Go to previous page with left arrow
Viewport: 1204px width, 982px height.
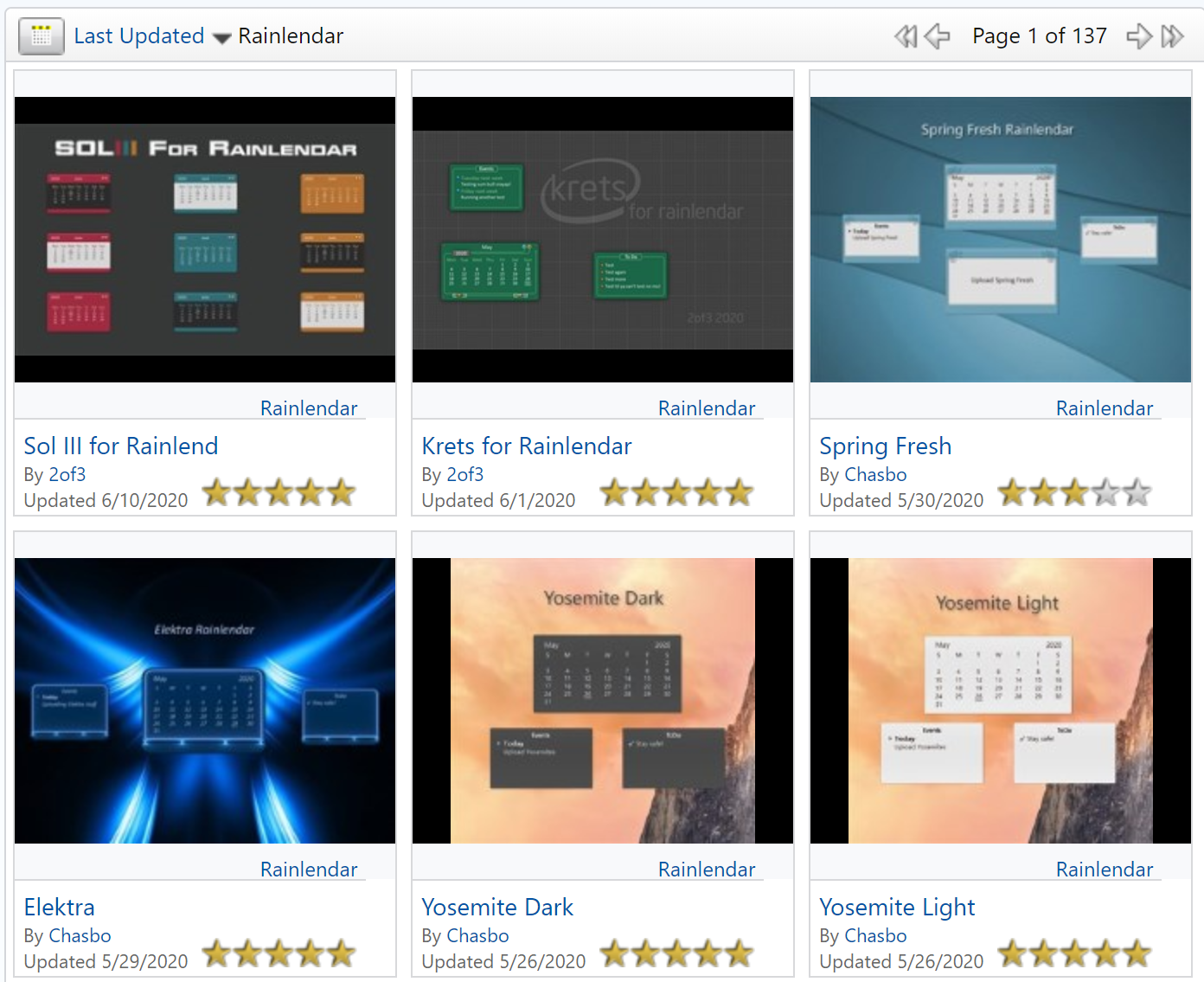click(x=937, y=36)
